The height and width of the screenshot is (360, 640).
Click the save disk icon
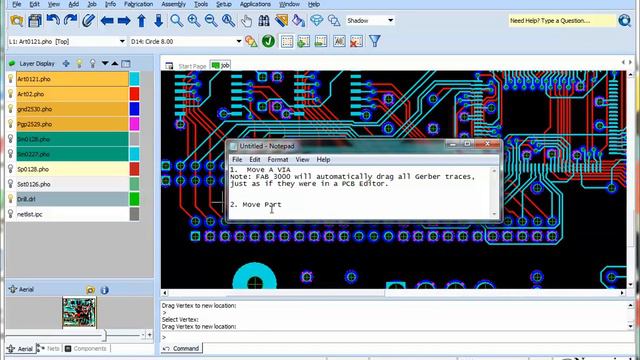click(x=35, y=20)
